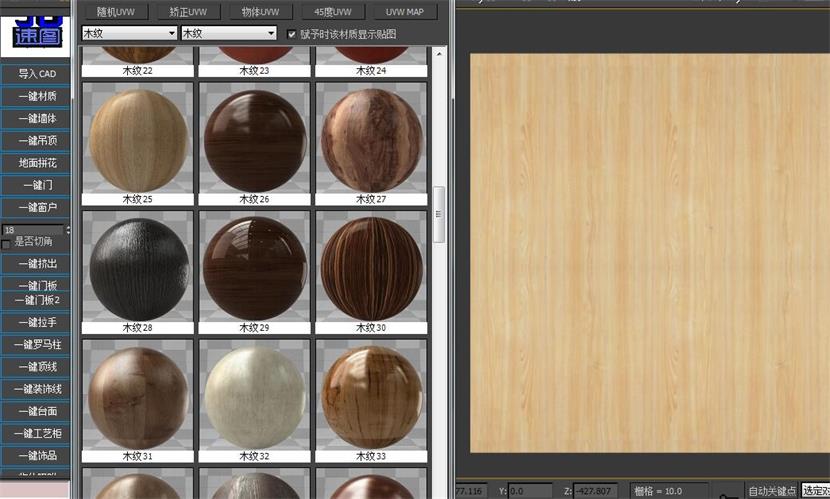Click the material list scrollbar thumb

click(439, 214)
